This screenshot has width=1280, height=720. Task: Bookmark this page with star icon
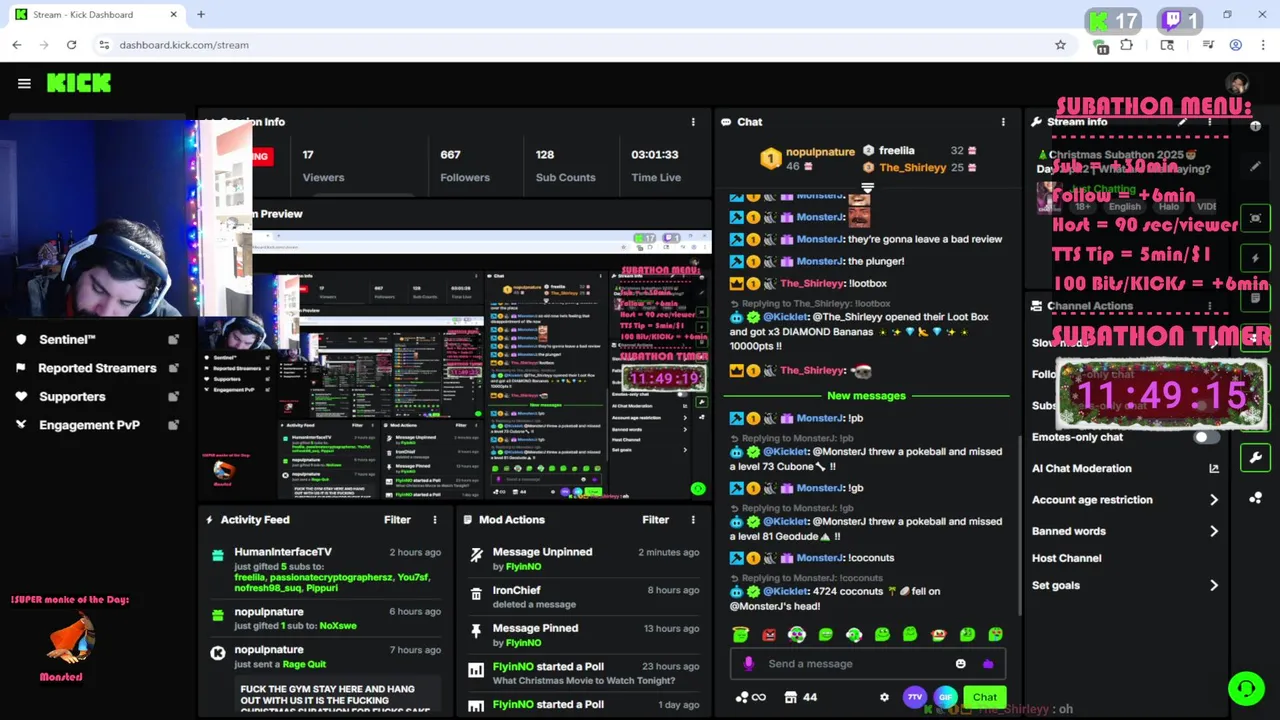(x=1060, y=45)
